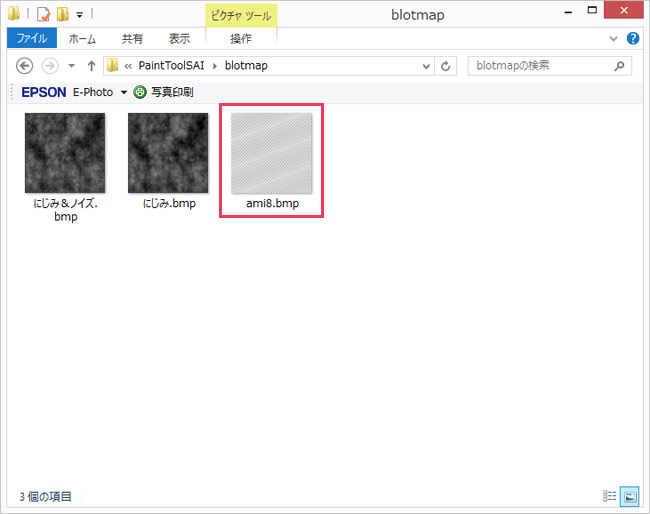650x514 pixels.
Task: Click the properties icon in quick access toolbar
Action: click(43, 14)
